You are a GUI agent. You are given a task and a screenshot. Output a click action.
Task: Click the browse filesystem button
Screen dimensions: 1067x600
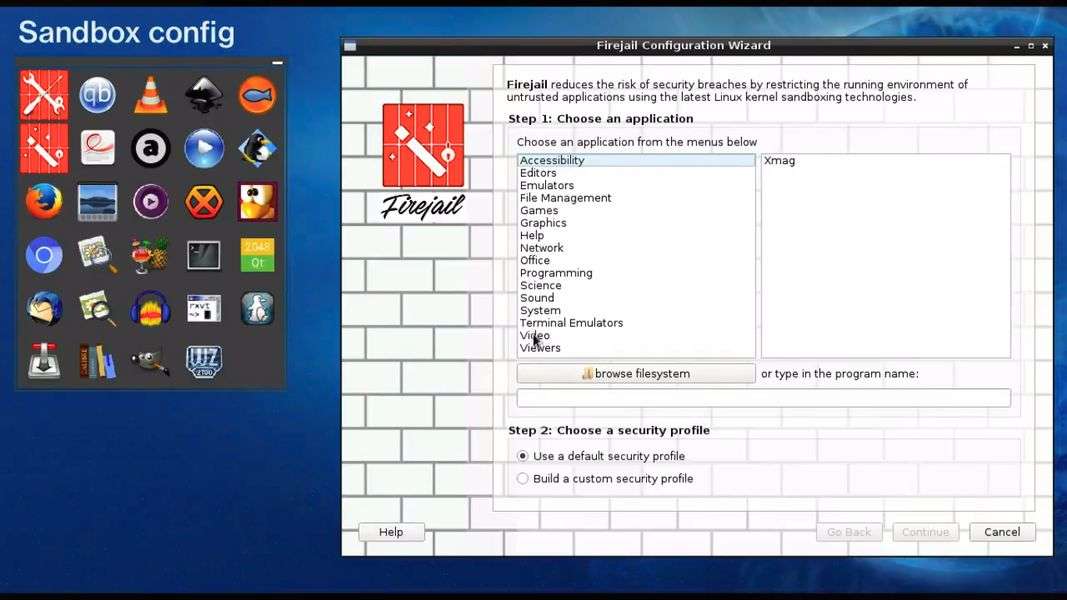636,374
